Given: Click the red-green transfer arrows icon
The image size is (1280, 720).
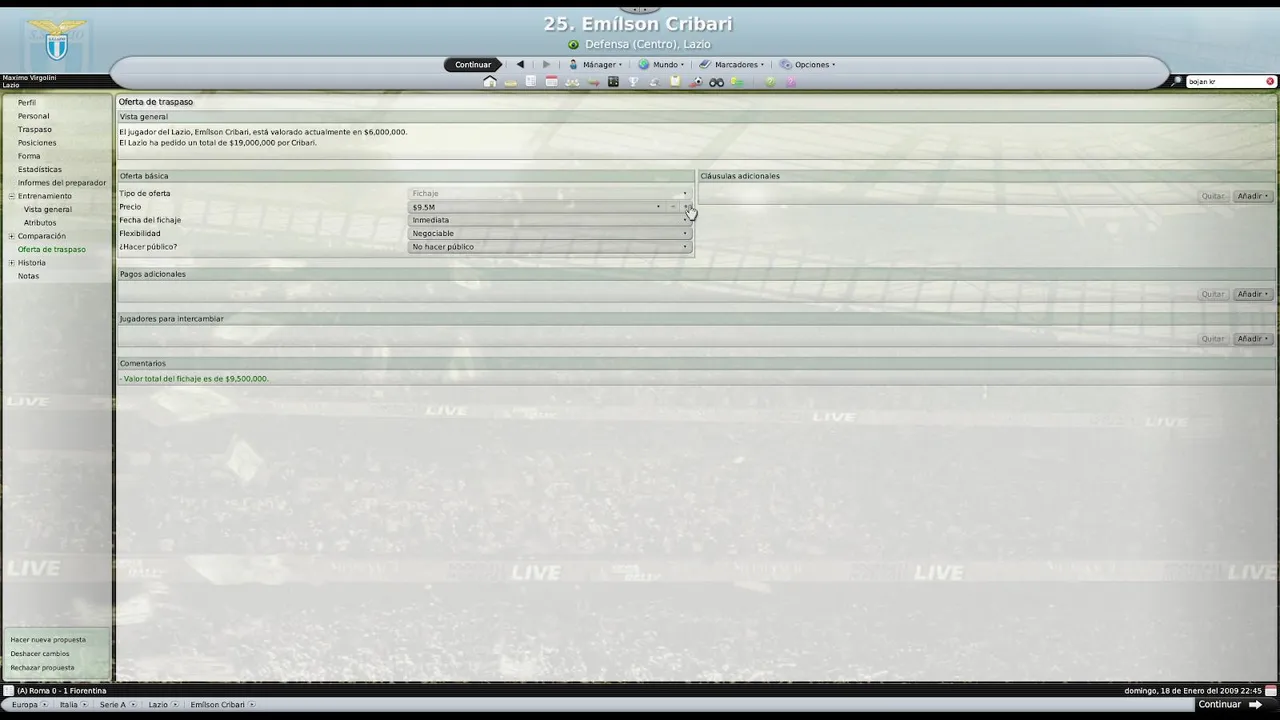Looking at the screenshot, I should point(593,83).
